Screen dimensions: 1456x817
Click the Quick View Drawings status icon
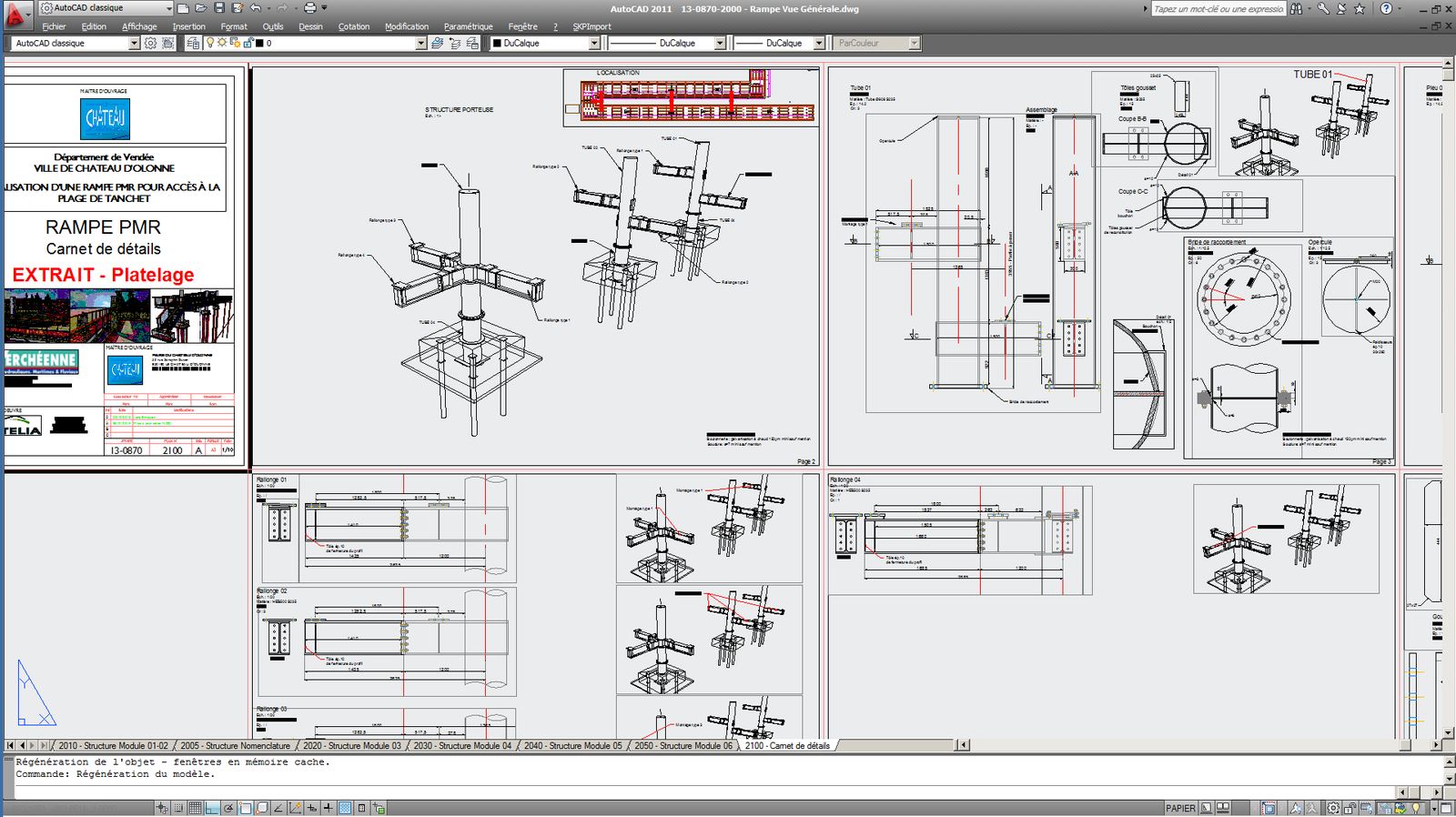[x=1223, y=807]
